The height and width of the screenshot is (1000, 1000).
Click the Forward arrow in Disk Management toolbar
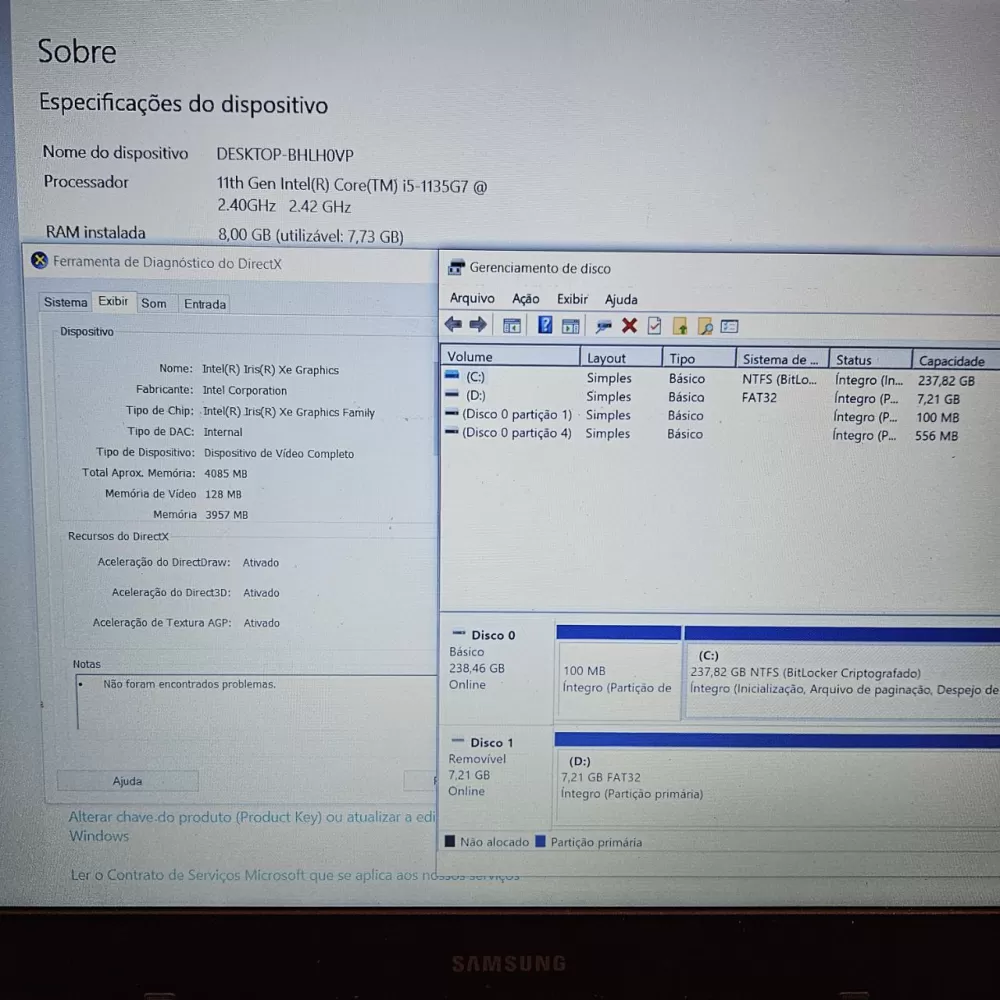[478, 325]
